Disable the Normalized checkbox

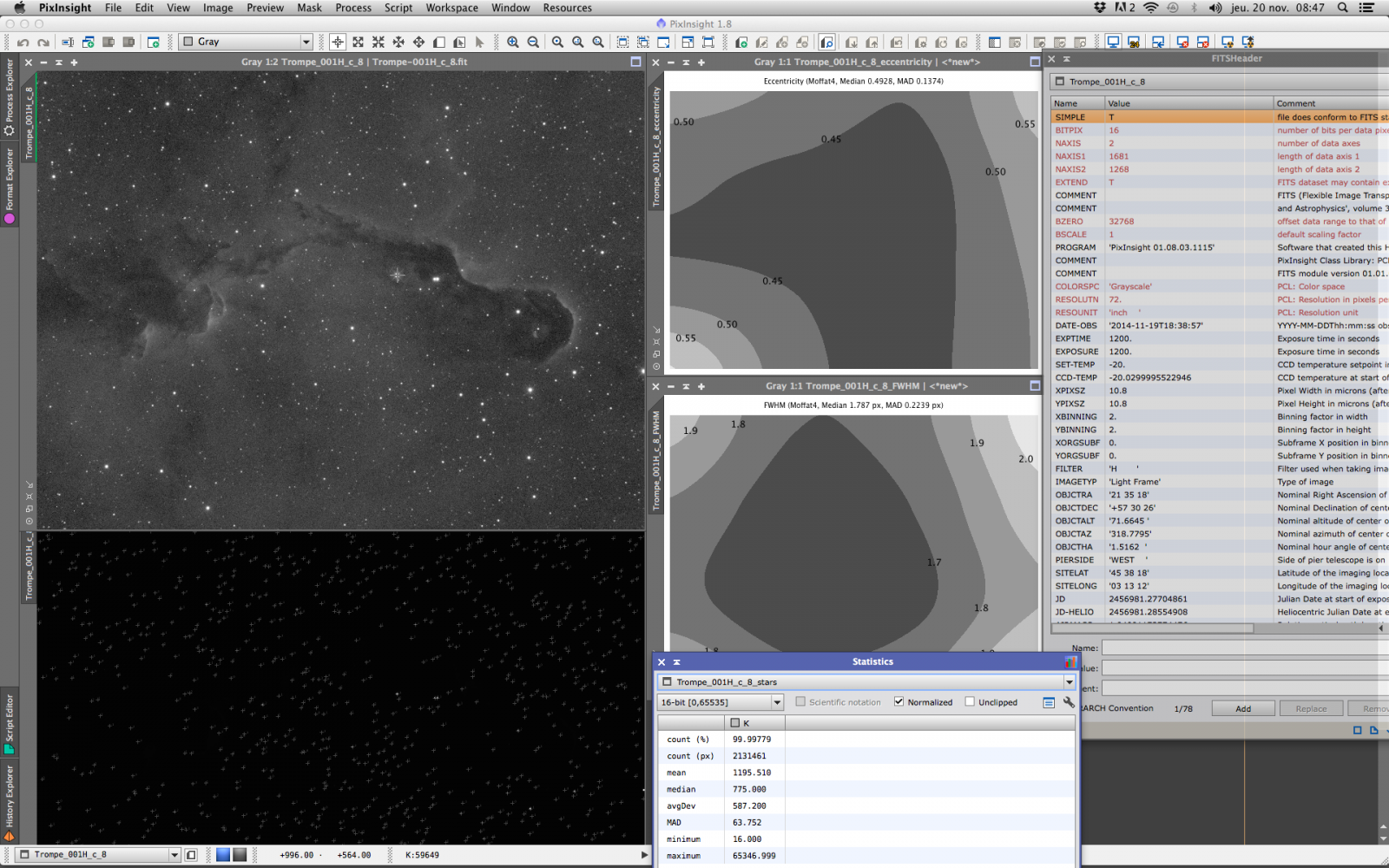pyautogui.click(x=899, y=702)
